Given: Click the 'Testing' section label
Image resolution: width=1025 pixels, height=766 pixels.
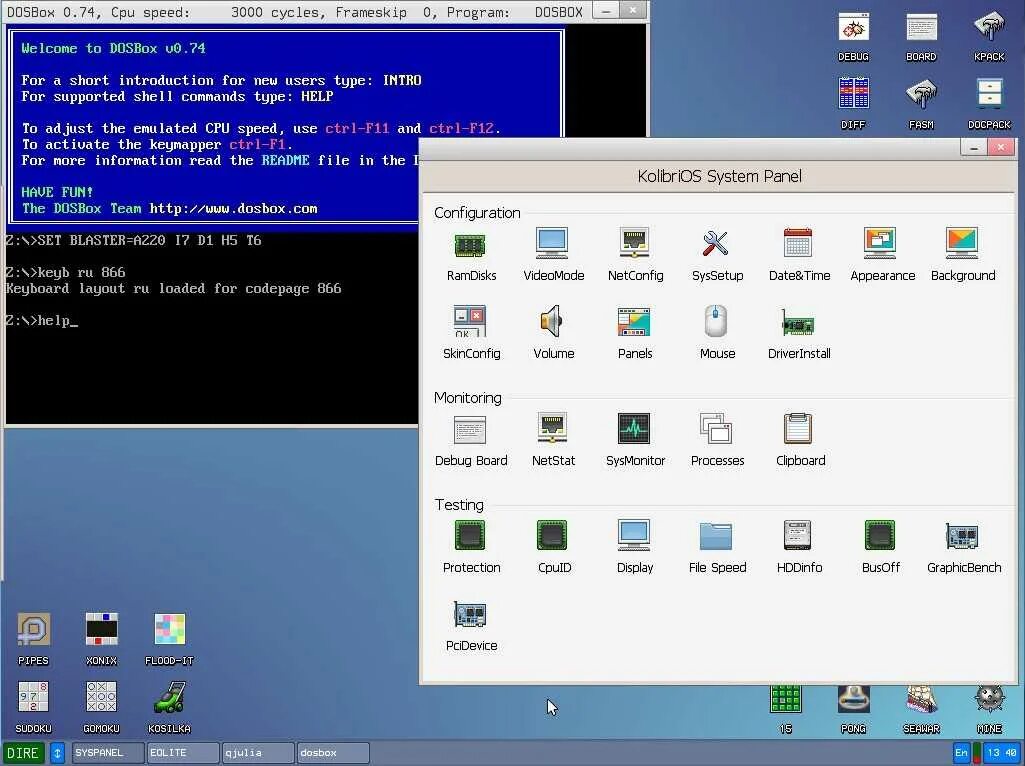Looking at the screenshot, I should click(x=459, y=505).
